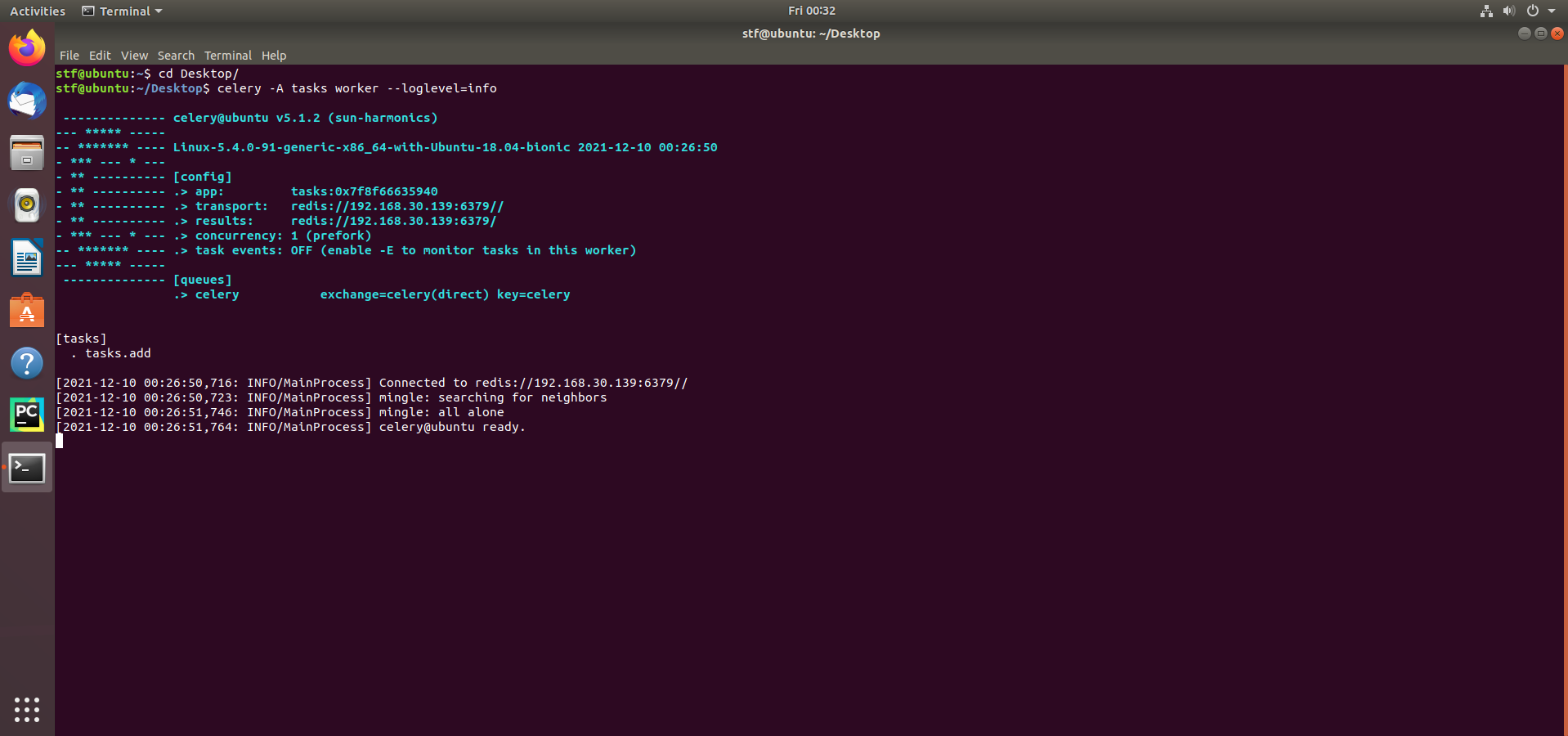Minimize the terminal window
The height and width of the screenshot is (736, 1568).
point(1524,34)
